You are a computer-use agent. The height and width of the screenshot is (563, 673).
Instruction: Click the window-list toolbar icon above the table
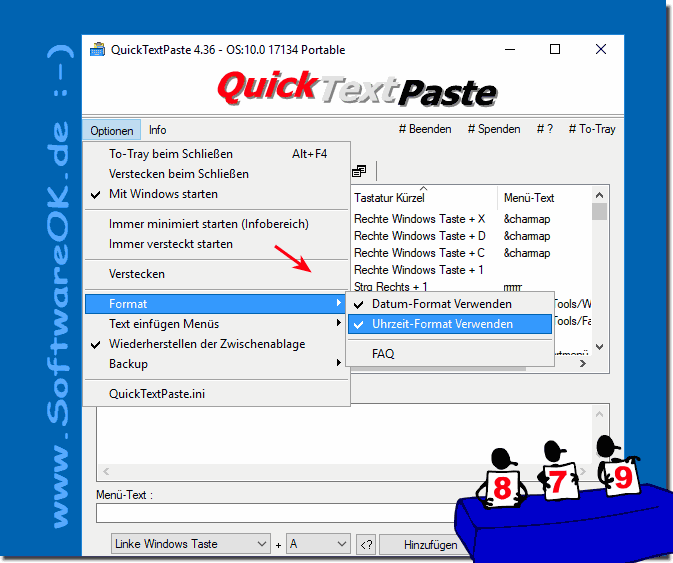[359, 171]
